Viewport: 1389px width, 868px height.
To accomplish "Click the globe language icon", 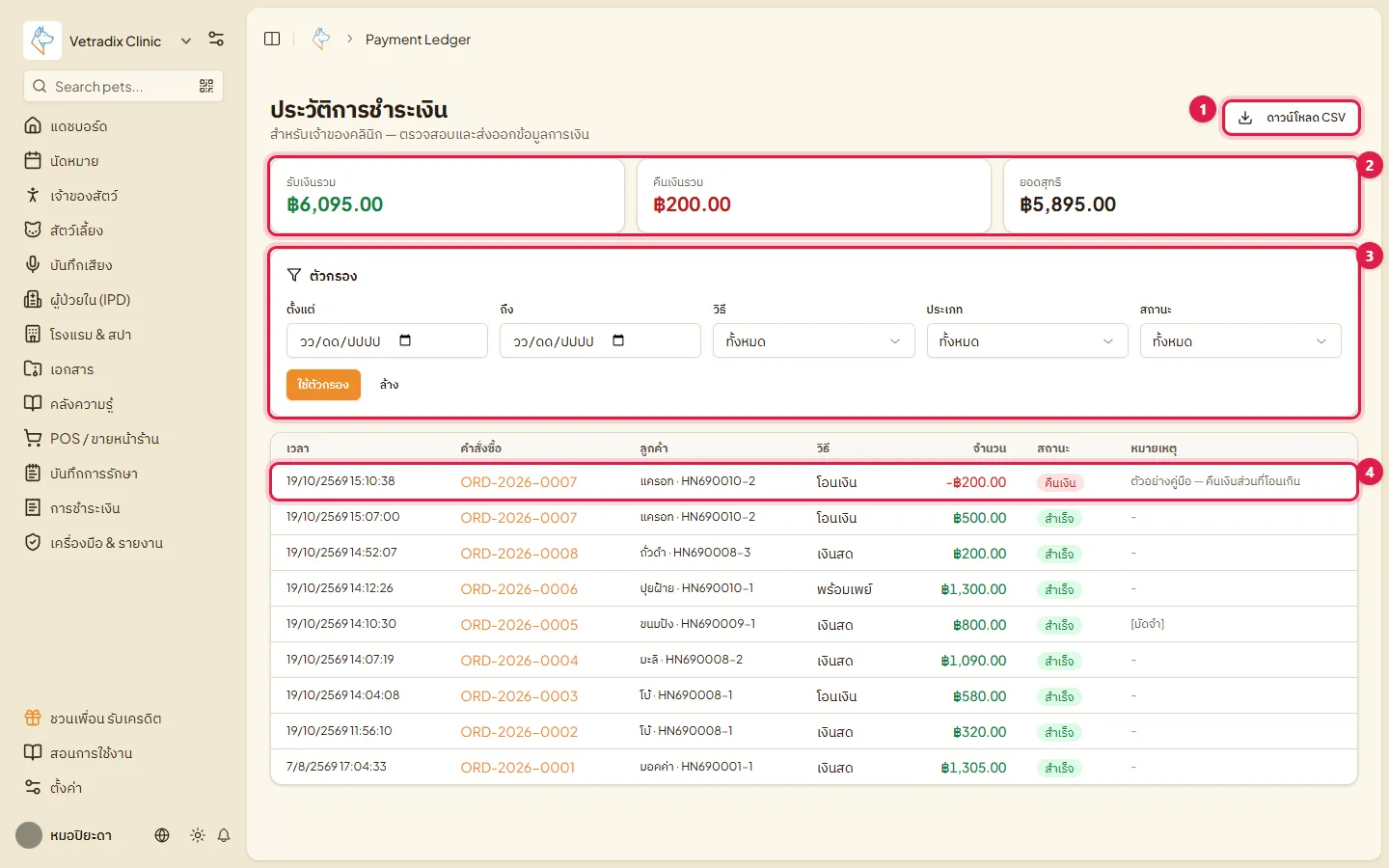I will point(162,835).
